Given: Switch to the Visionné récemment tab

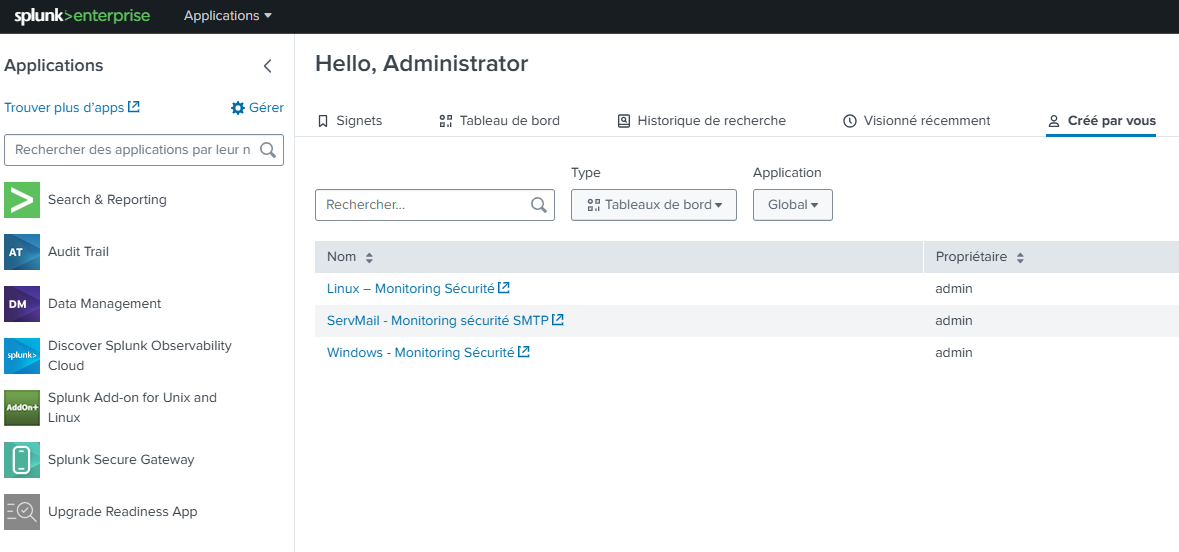Looking at the screenshot, I should 917,120.
